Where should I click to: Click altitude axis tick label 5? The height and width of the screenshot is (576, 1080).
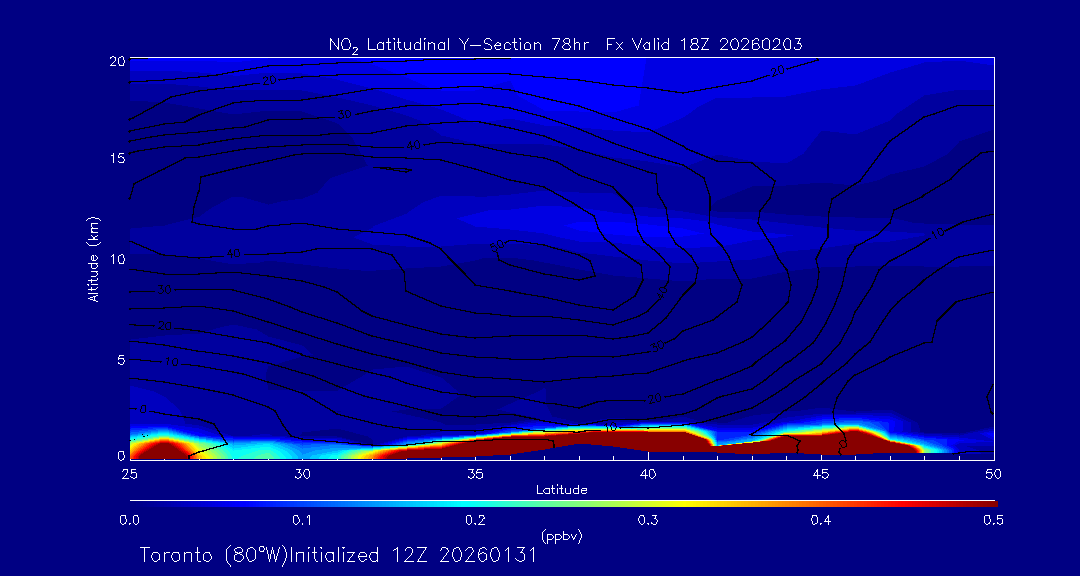coord(118,359)
